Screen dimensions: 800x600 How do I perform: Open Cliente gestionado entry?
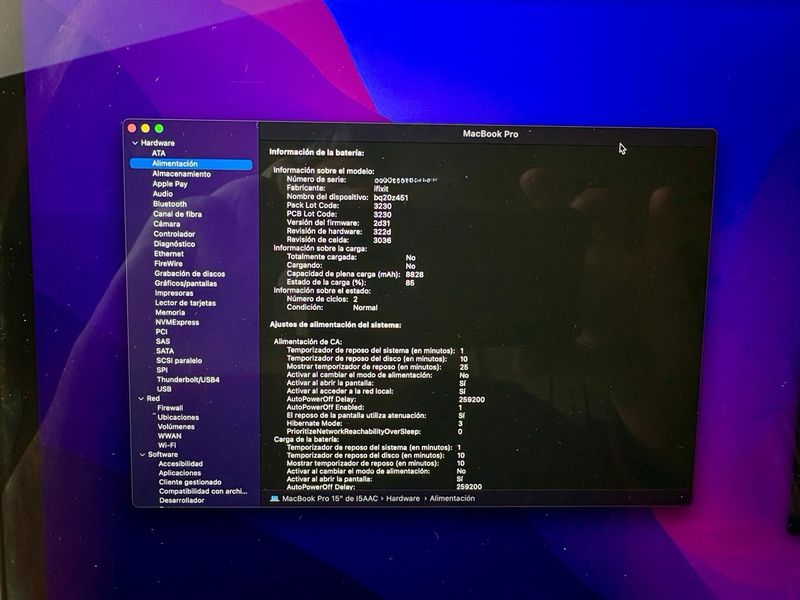coord(190,482)
